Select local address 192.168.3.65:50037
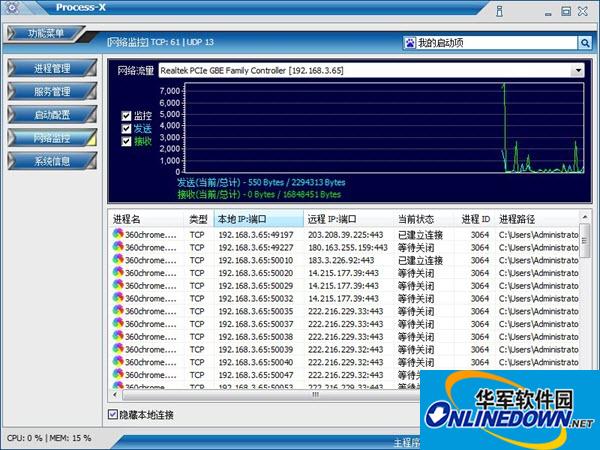The width and height of the screenshot is (600, 450). point(256,324)
